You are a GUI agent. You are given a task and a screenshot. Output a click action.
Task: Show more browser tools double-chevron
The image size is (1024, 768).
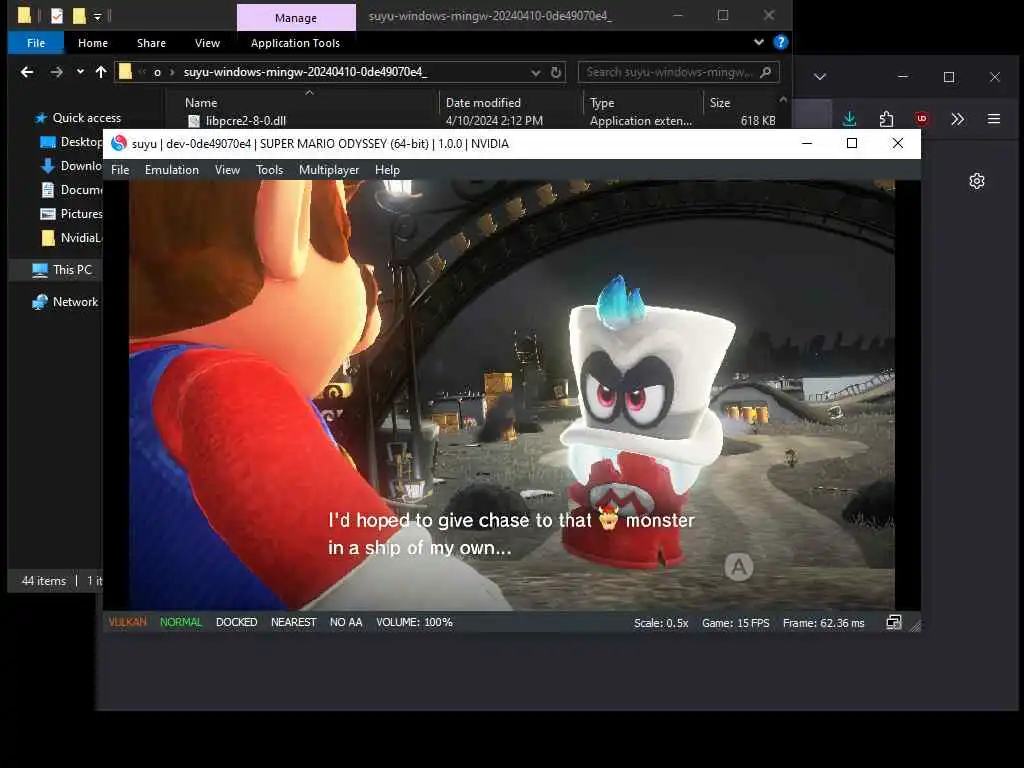click(957, 119)
